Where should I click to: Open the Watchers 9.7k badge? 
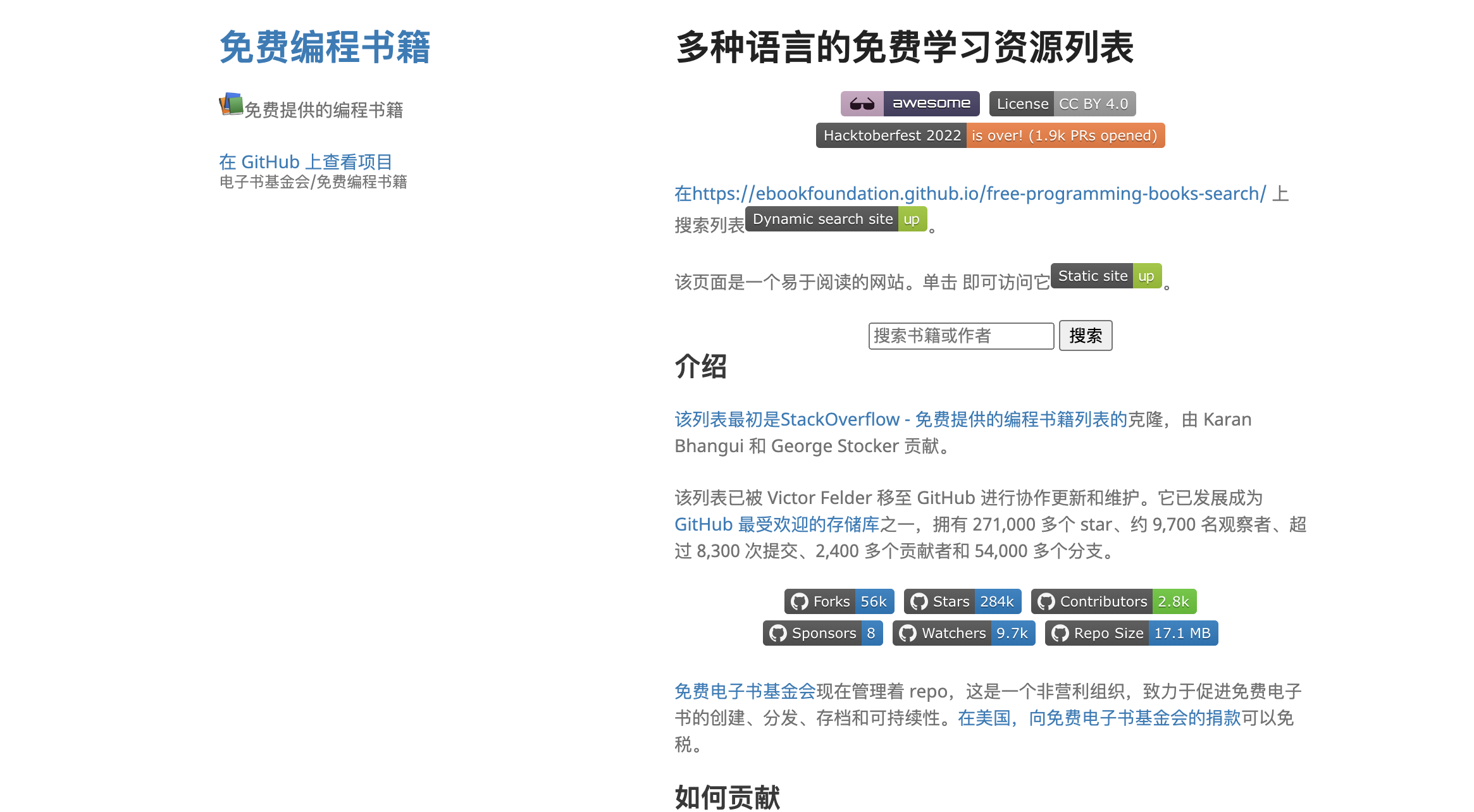963,633
